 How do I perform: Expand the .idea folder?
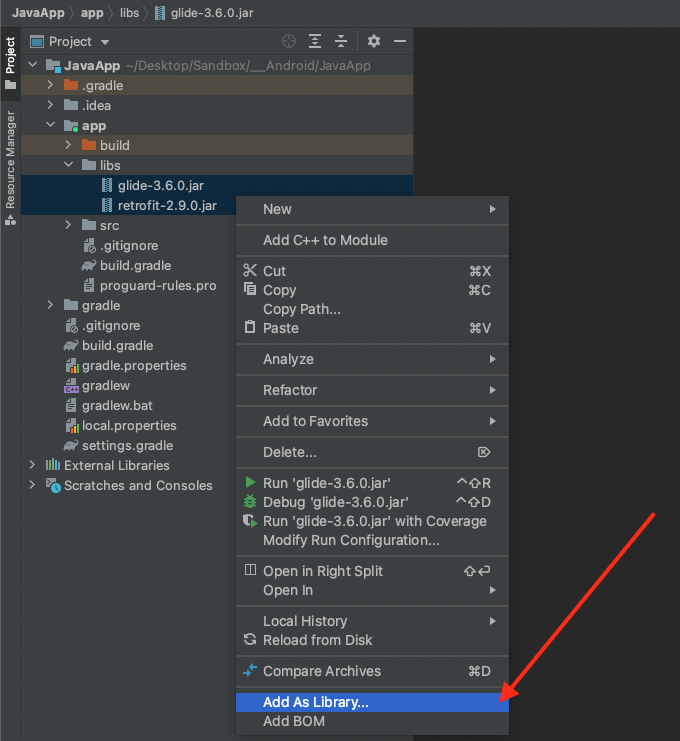point(51,105)
